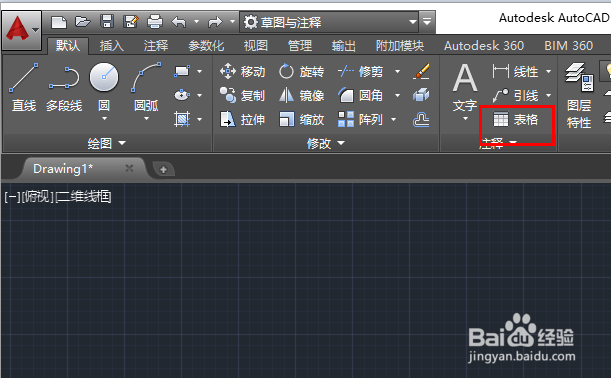Click the Open folder icon
Screen dimensions: 611x378
pos(83,21)
